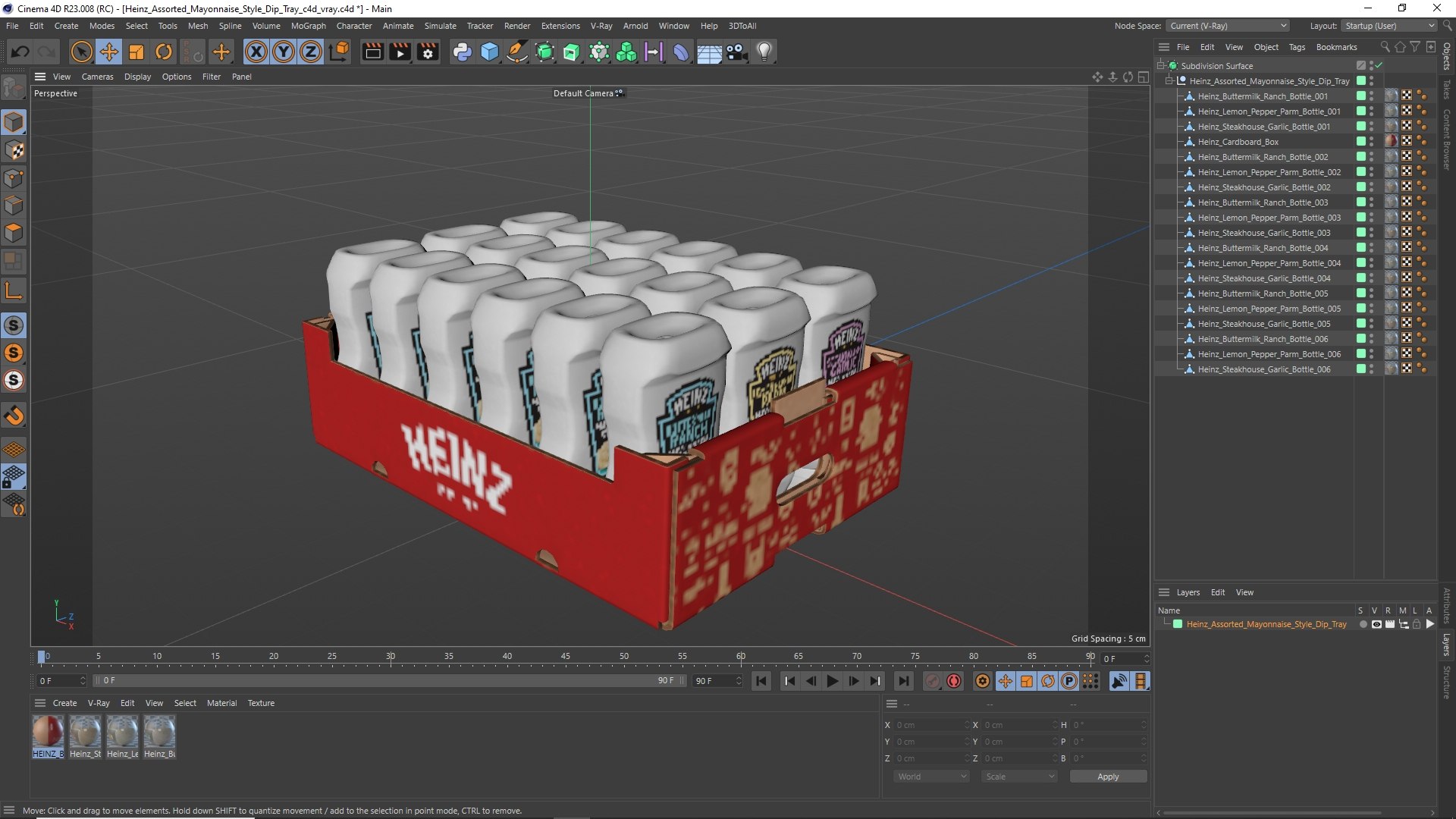Go to start of animation

[761, 681]
